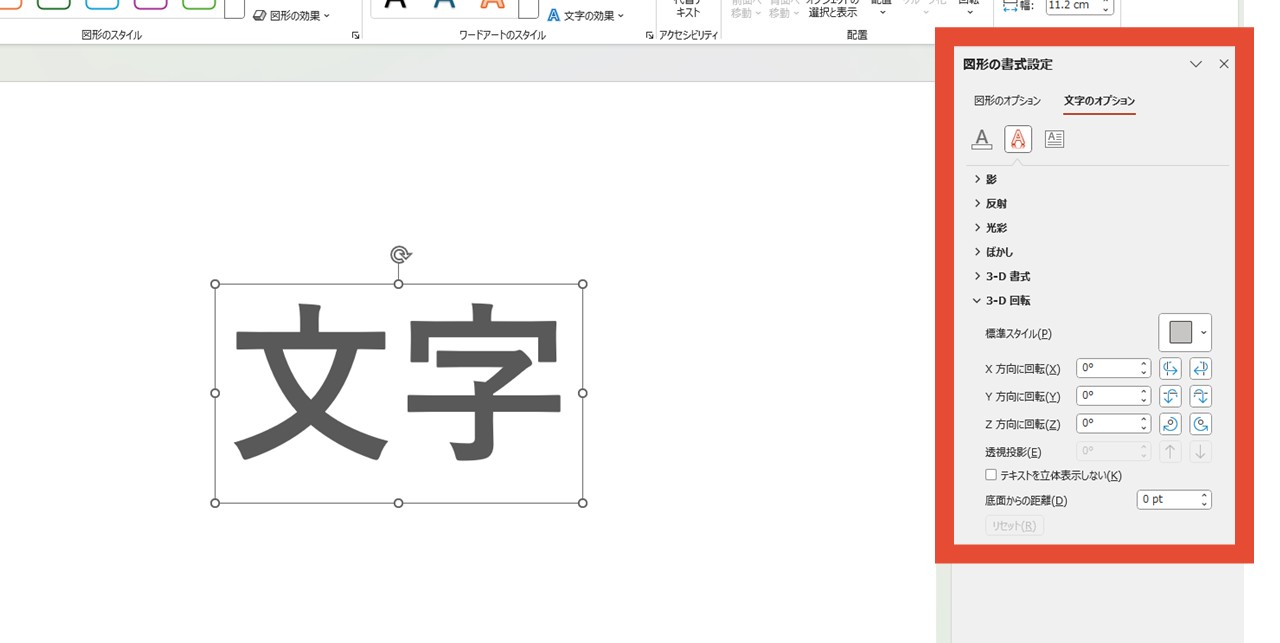1280x643 pixels.
Task: Open the 標準スタイル preset dropdown
Action: 1185,333
